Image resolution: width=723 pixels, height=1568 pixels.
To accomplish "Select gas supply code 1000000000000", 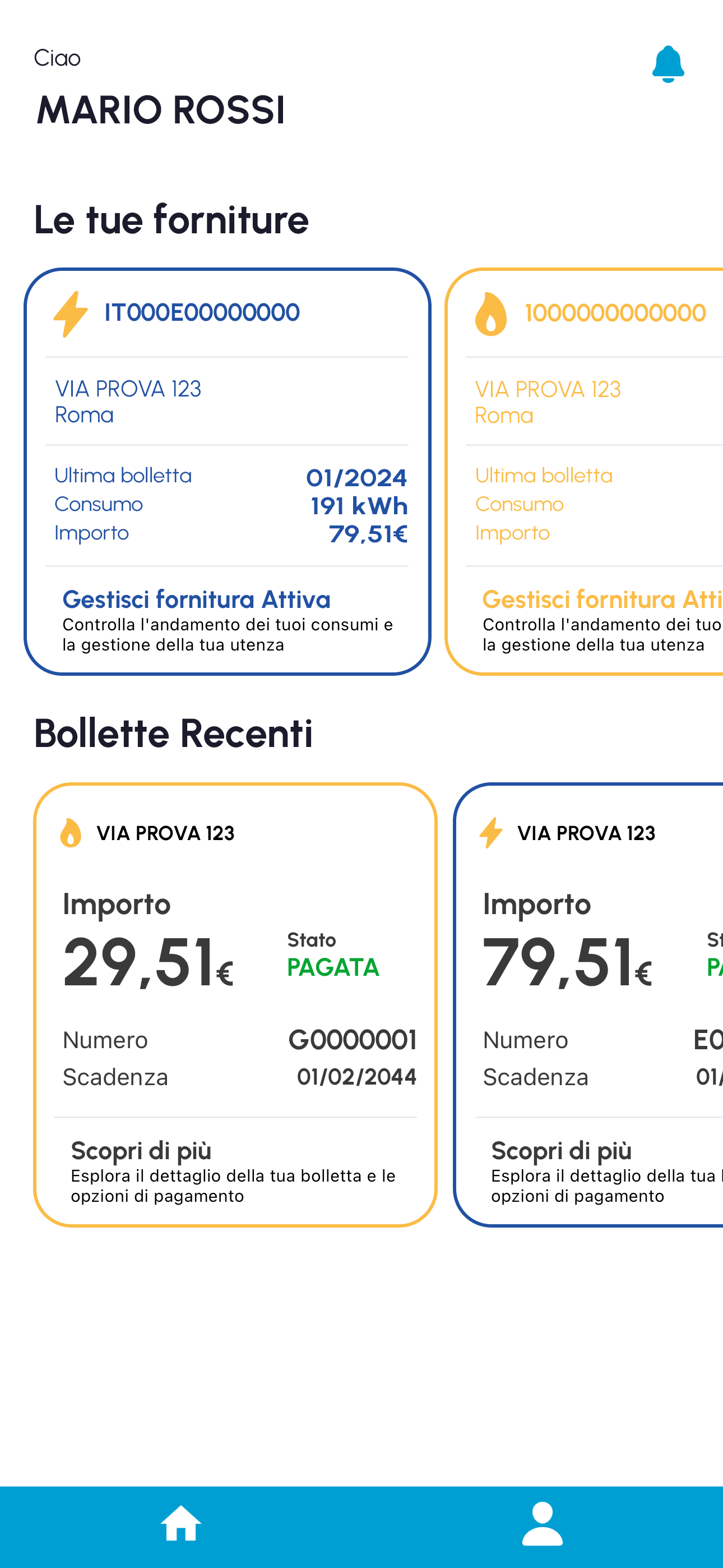I will pyautogui.click(x=615, y=313).
